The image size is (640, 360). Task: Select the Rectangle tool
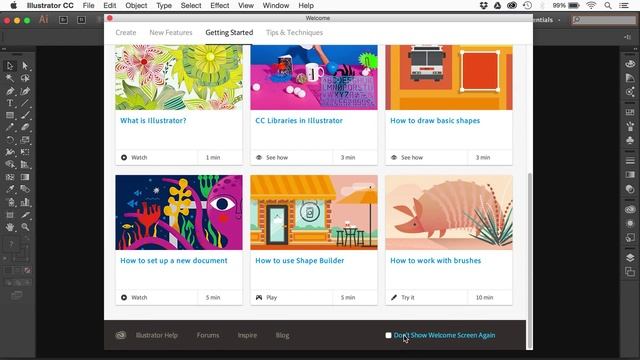[10, 115]
